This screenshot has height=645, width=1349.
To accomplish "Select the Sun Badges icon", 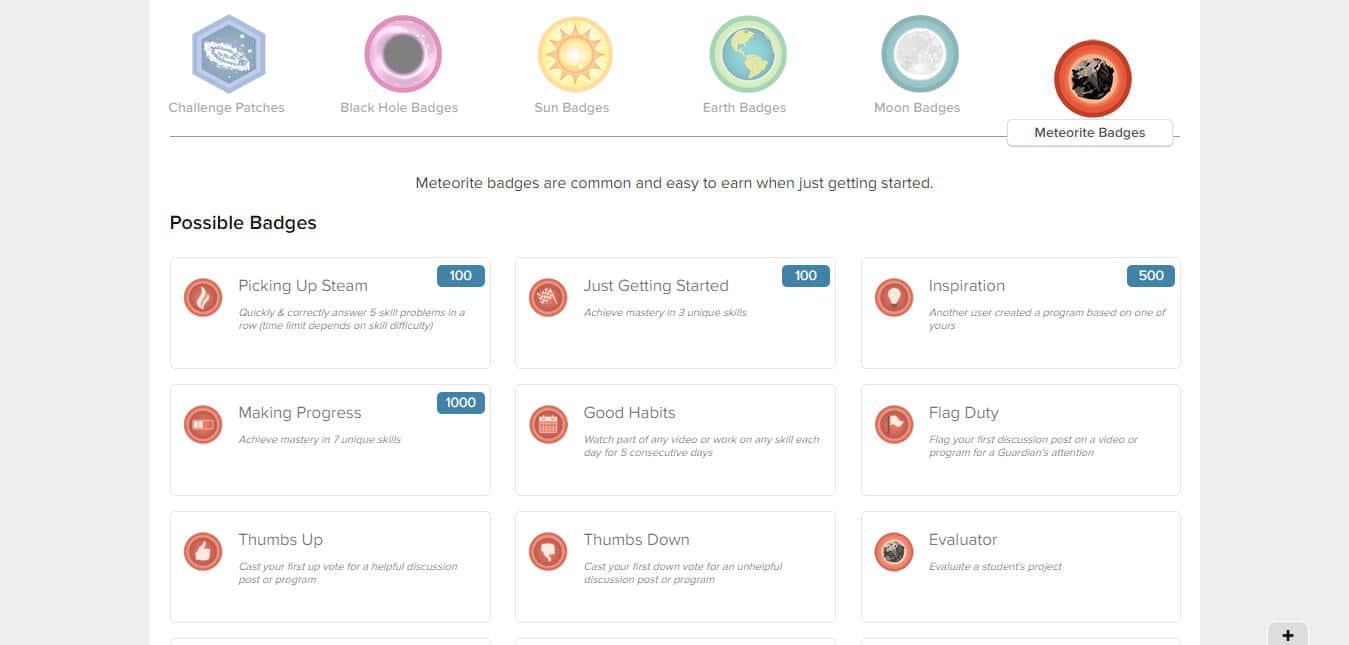I will (x=575, y=54).
